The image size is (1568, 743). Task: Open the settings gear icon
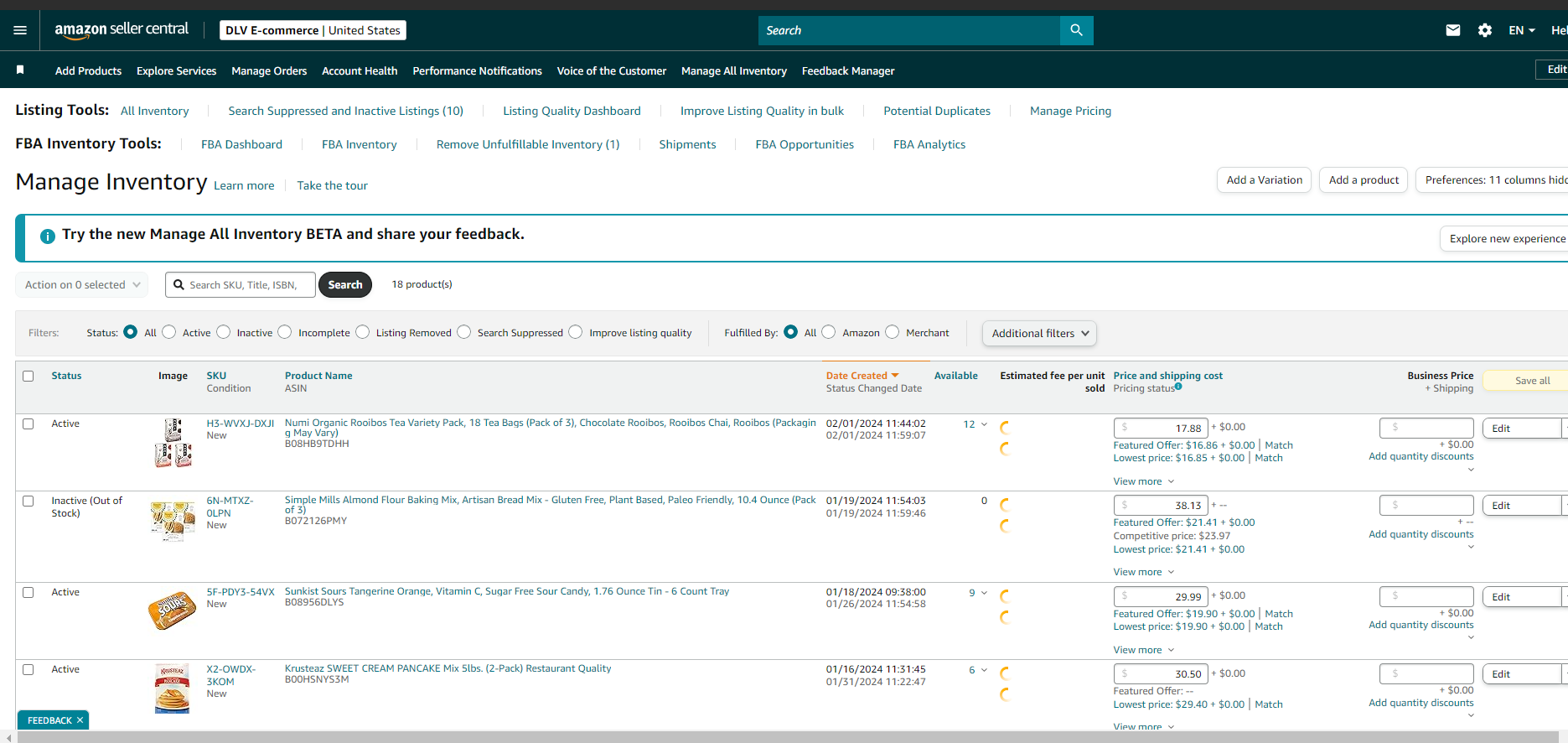pos(1485,30)
